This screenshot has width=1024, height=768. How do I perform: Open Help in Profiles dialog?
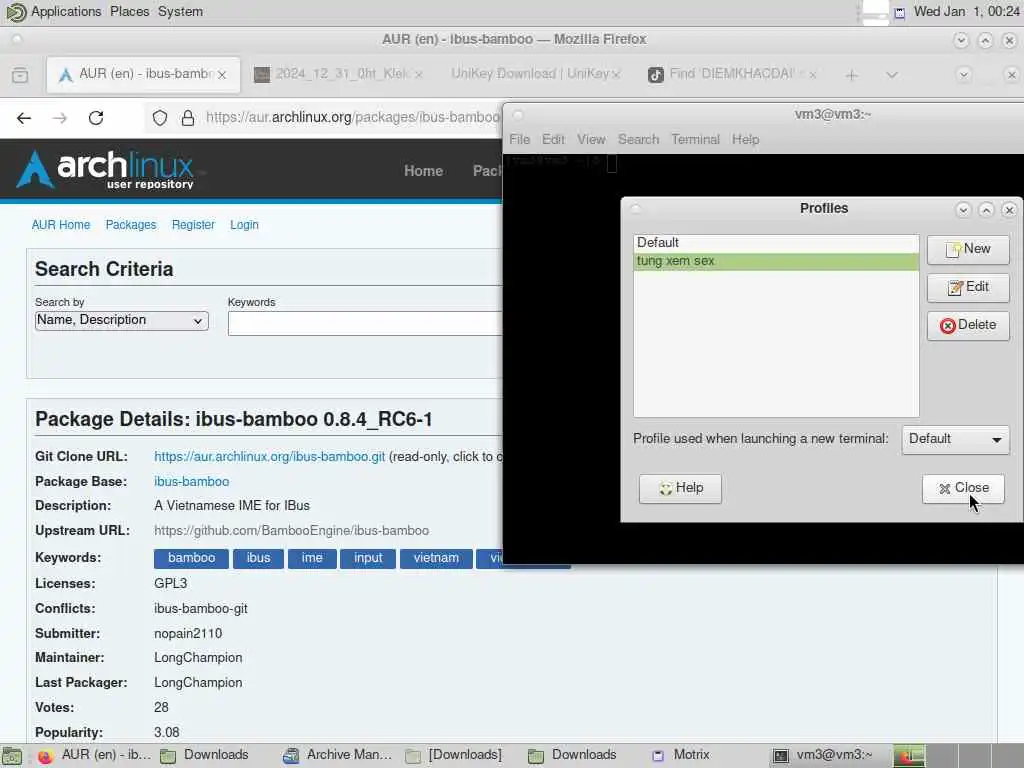click(x=680, y=488)
